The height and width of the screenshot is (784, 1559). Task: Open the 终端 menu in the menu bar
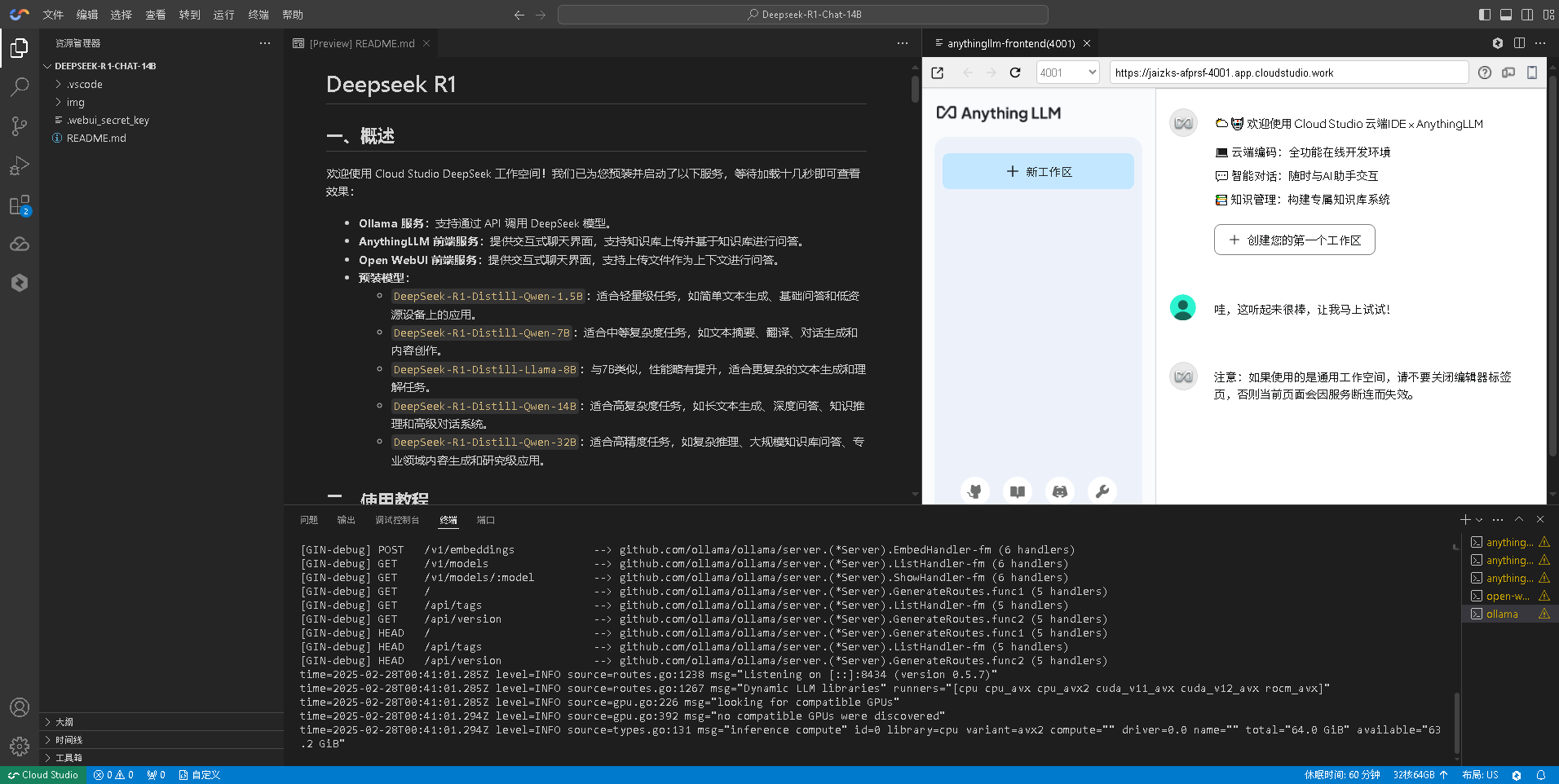[x=258, y=14]
